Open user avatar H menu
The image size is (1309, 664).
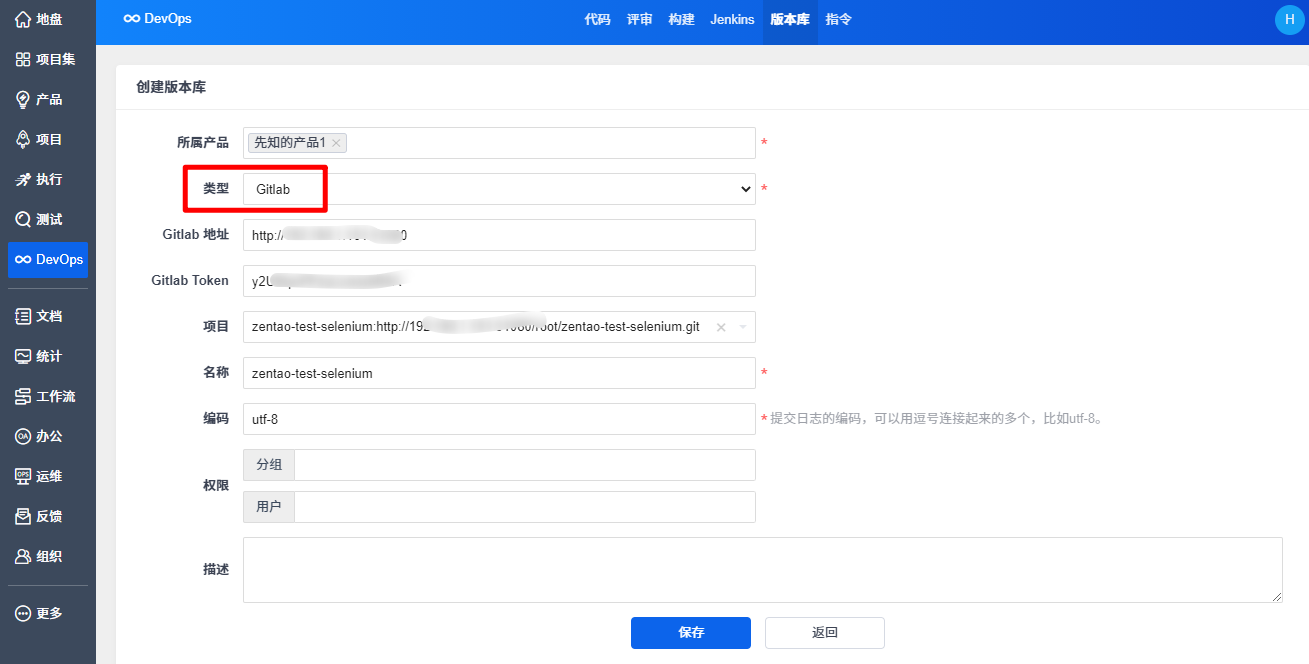[x=1289, y=19]
